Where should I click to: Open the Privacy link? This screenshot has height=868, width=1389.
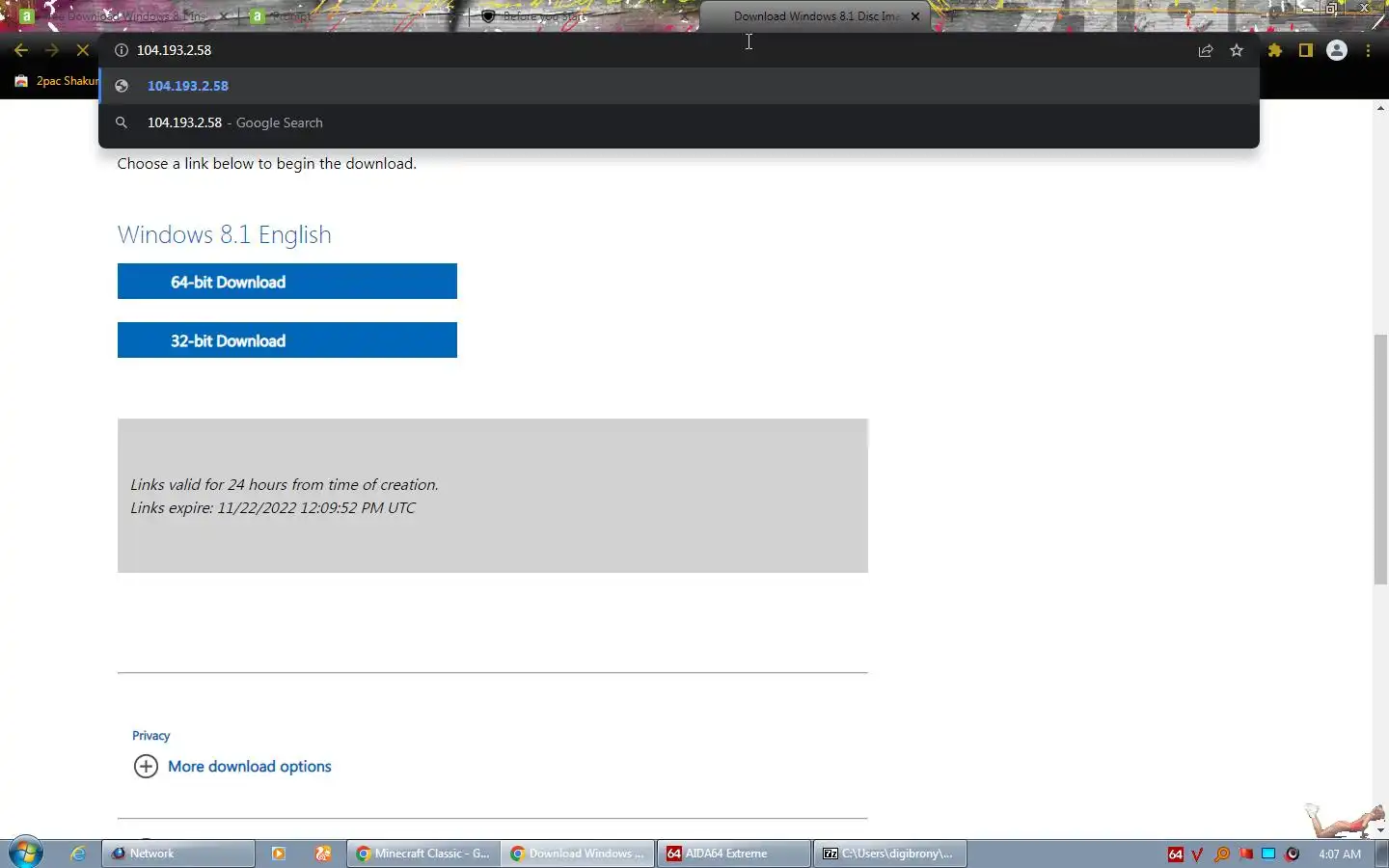(150, 736)
